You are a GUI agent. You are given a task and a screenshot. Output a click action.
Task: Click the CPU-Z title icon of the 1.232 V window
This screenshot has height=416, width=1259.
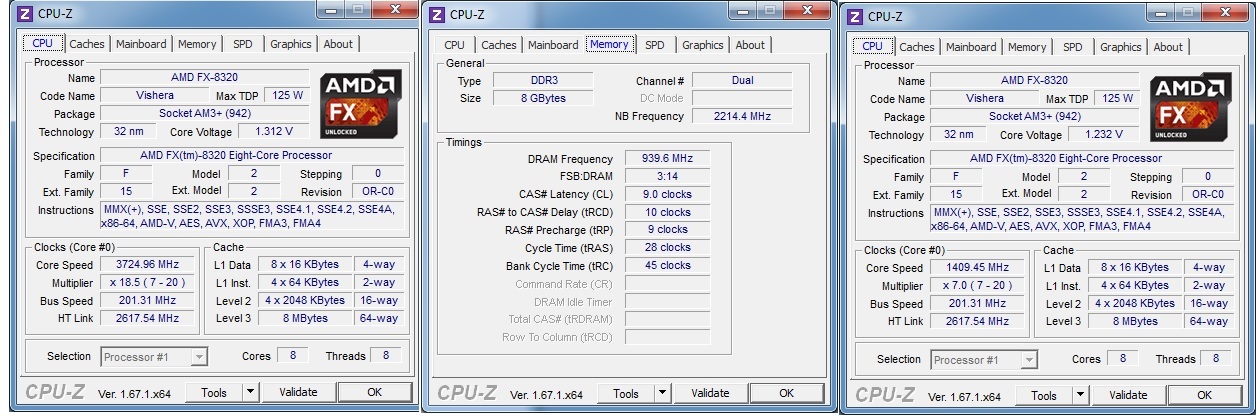(x=854, y=16)
